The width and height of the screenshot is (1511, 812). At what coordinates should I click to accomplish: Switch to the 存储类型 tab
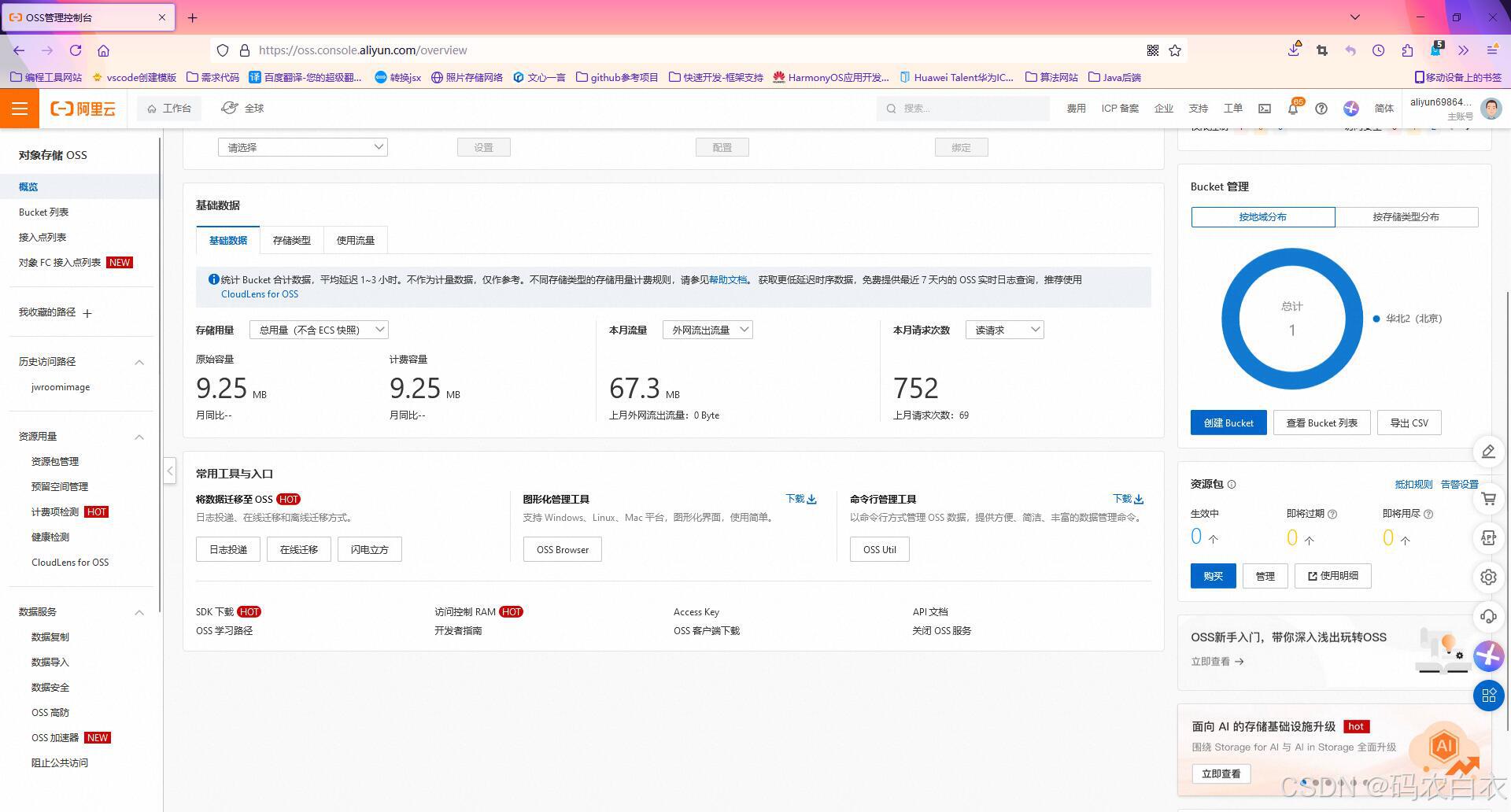(x=292, y=240)
